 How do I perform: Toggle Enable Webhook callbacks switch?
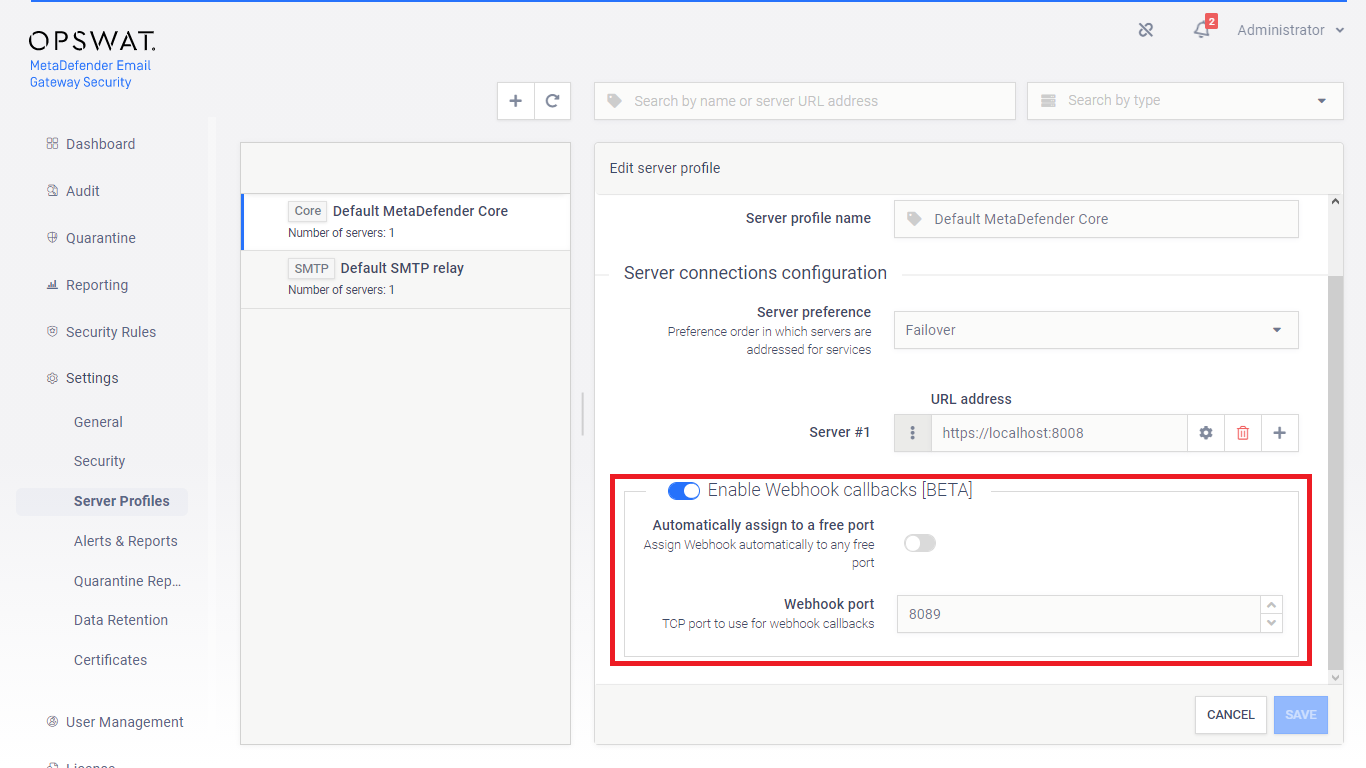click(684, 490)
